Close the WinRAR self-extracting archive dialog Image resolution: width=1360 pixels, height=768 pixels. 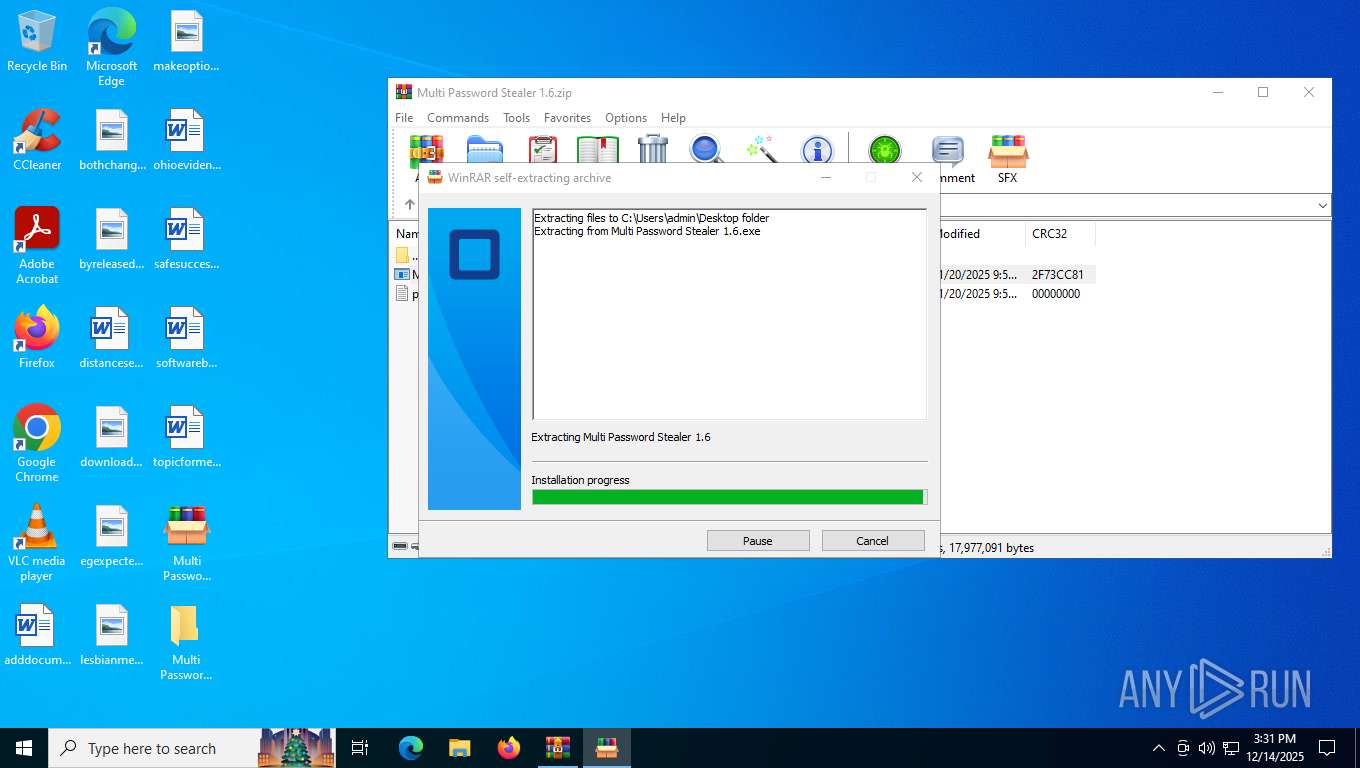coord(916,177)
